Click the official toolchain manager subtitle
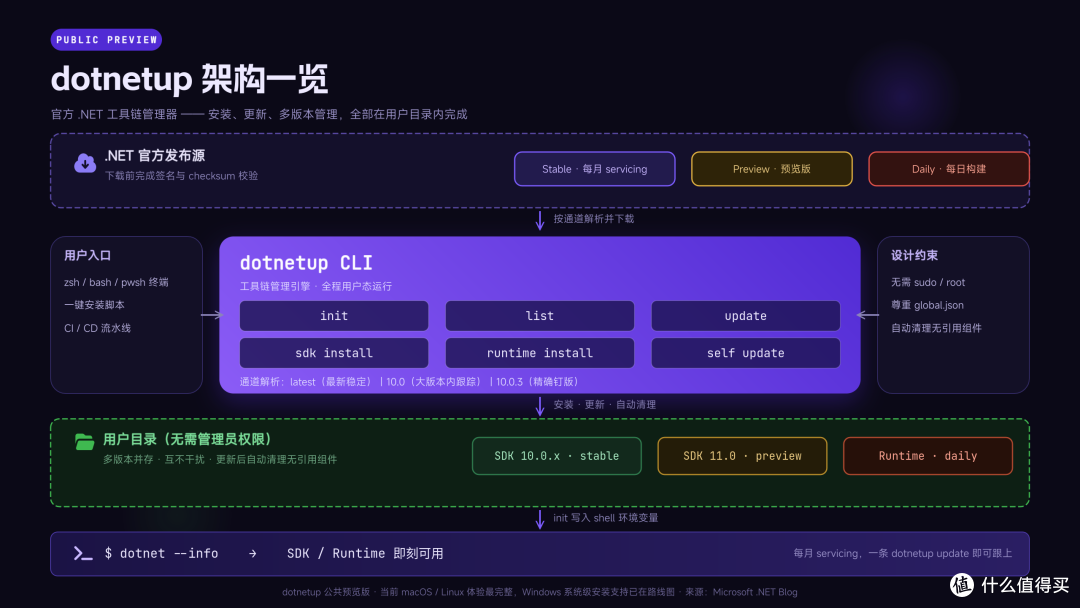This screenshot has height=608, width=1080. (259, 114)
